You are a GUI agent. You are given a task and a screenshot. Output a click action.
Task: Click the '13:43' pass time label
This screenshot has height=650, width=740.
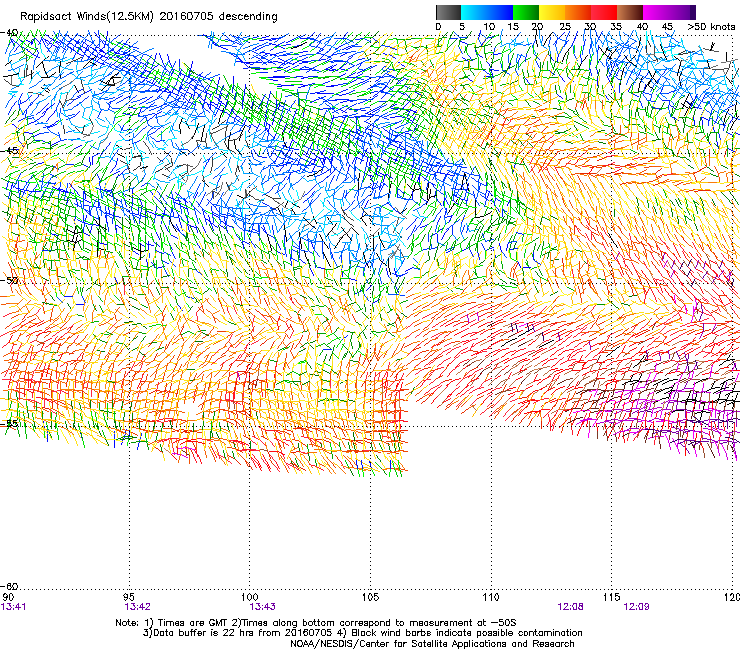pos(262,607)
